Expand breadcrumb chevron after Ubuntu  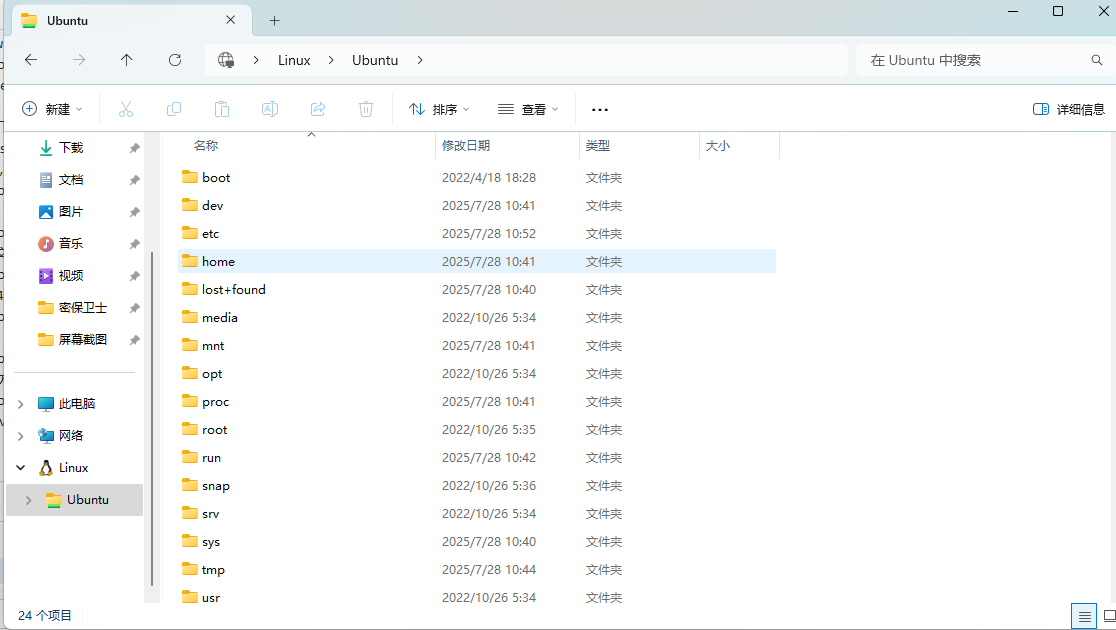click(x=420, y=60)
